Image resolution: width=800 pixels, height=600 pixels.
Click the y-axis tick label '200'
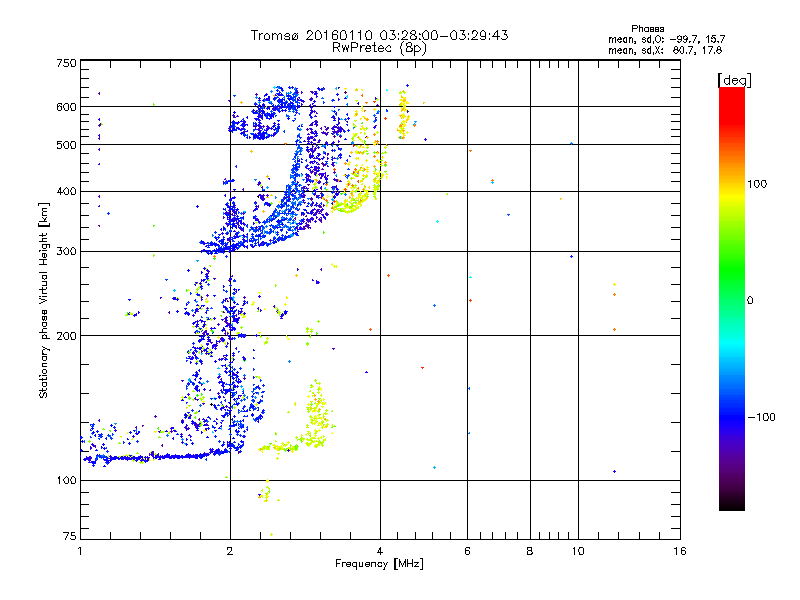pyautogui.click(x=66, y=336)
